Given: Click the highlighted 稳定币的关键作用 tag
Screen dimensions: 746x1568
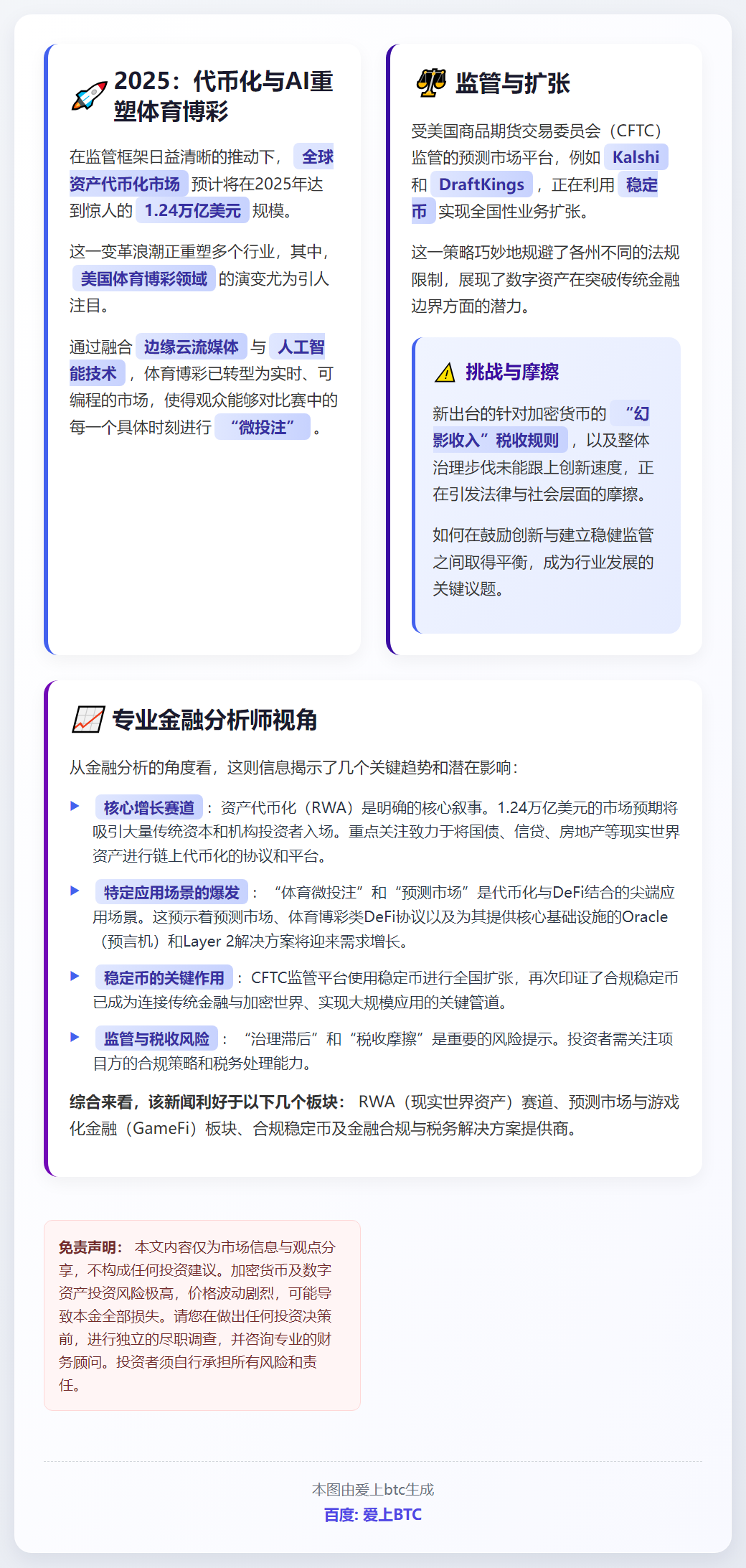Looking at the screenshot, I should tap(164, 978).
